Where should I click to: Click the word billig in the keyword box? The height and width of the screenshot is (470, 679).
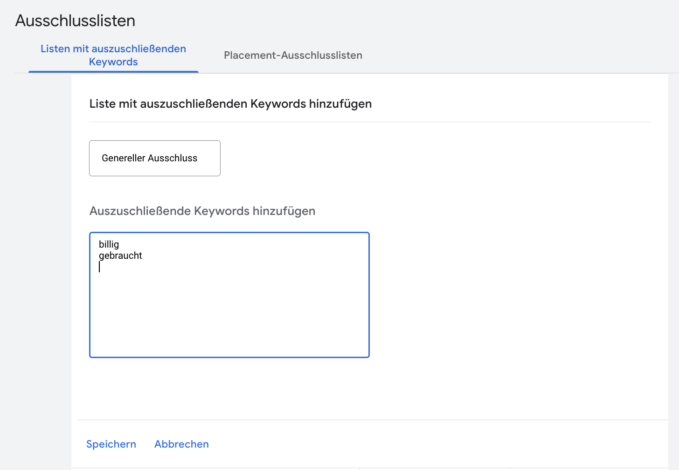(109, 244)
